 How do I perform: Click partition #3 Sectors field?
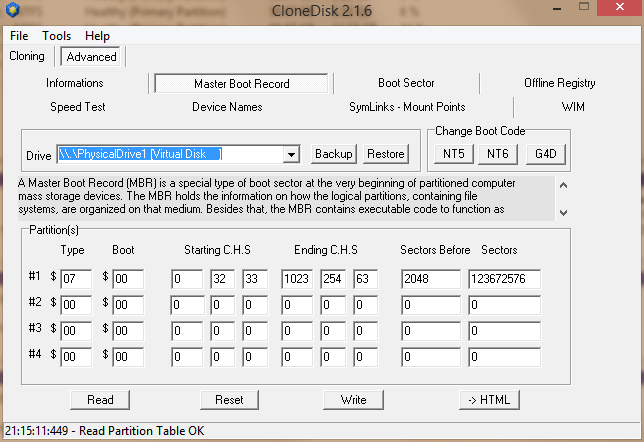(x=504, y=331)
